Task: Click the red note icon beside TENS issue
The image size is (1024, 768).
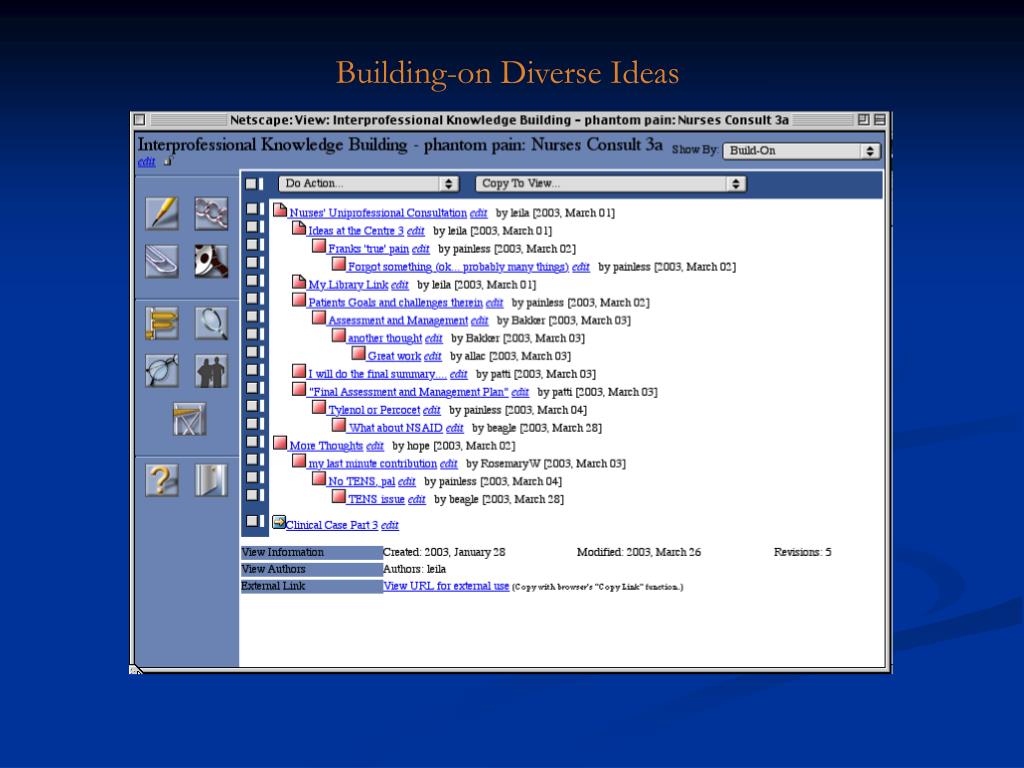Action: pyautogui.click(x=338, y=496)
